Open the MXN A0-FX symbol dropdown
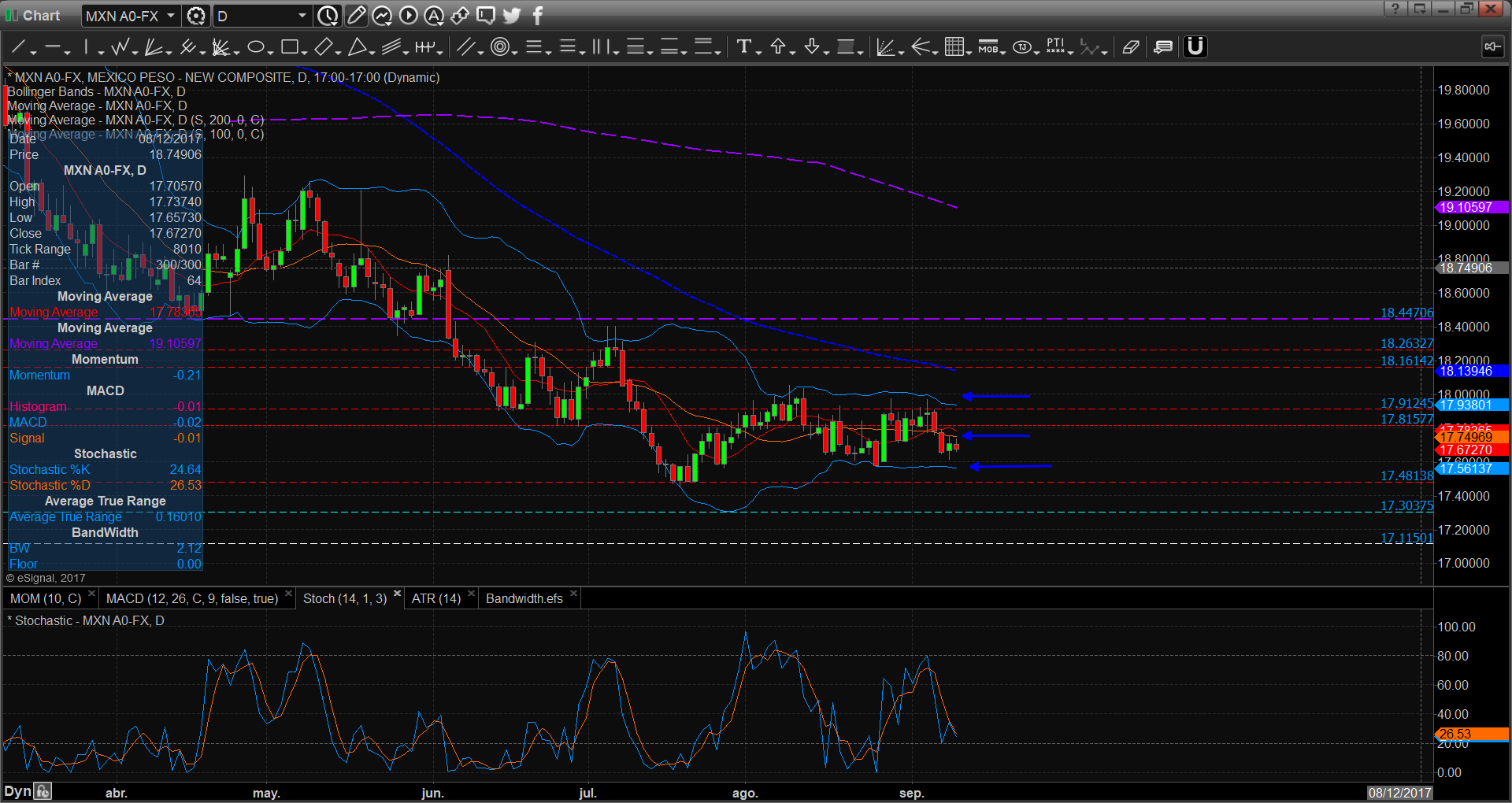 171,16
